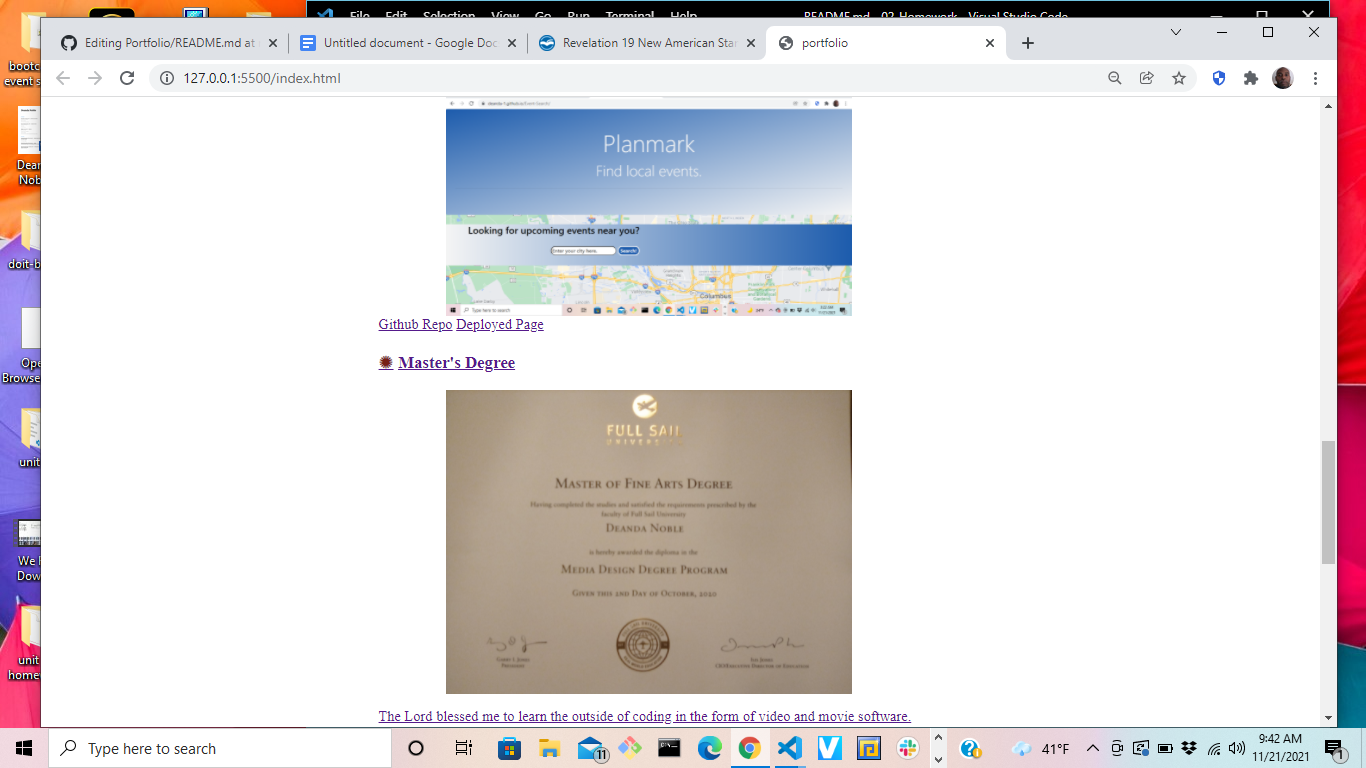
Task: Open volume control in tray
Action: [1237, 748]
